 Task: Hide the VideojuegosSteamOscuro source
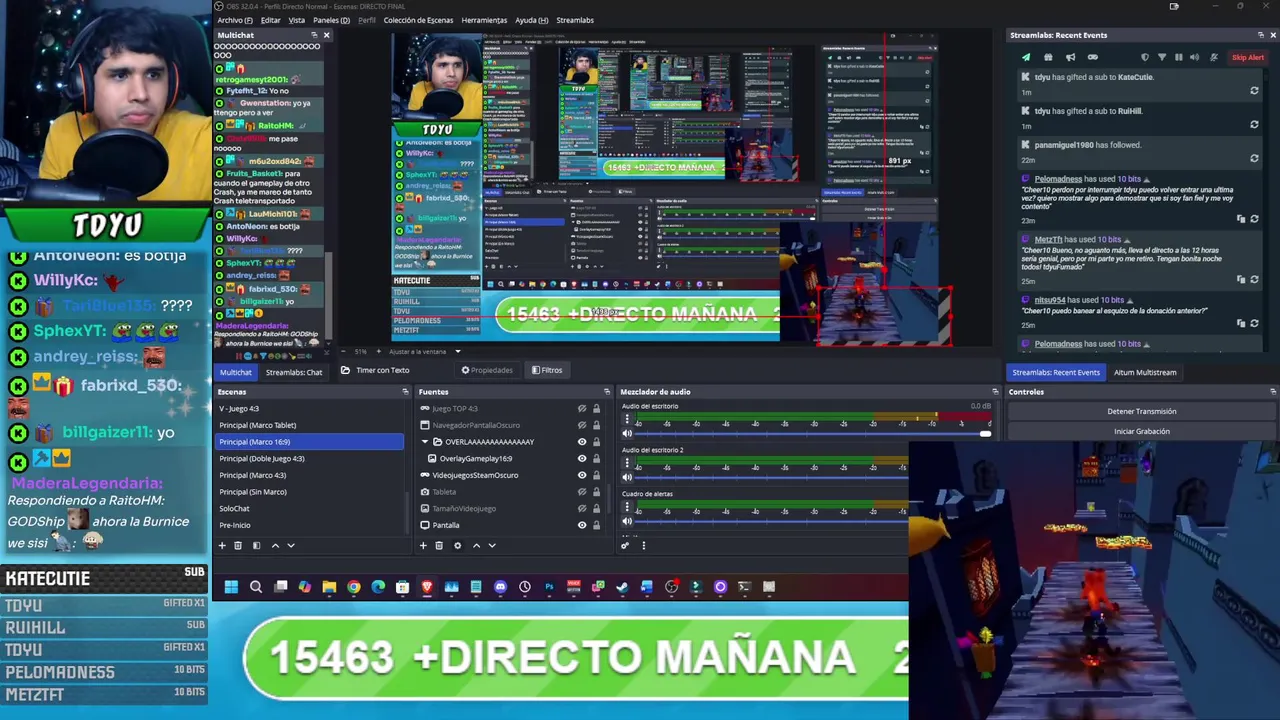[582, 475]
